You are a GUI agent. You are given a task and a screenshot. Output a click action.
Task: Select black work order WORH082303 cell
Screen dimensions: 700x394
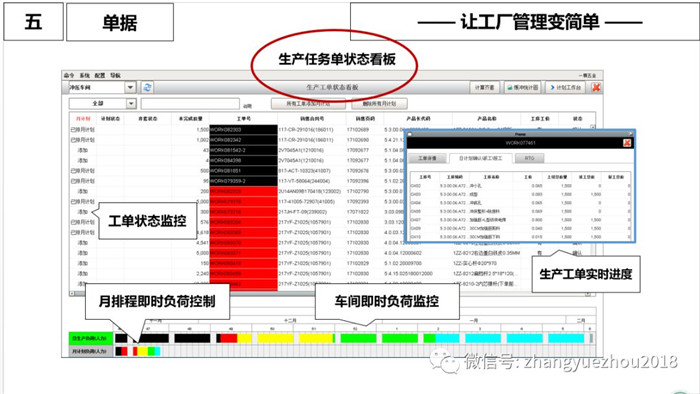pos(243,129)
